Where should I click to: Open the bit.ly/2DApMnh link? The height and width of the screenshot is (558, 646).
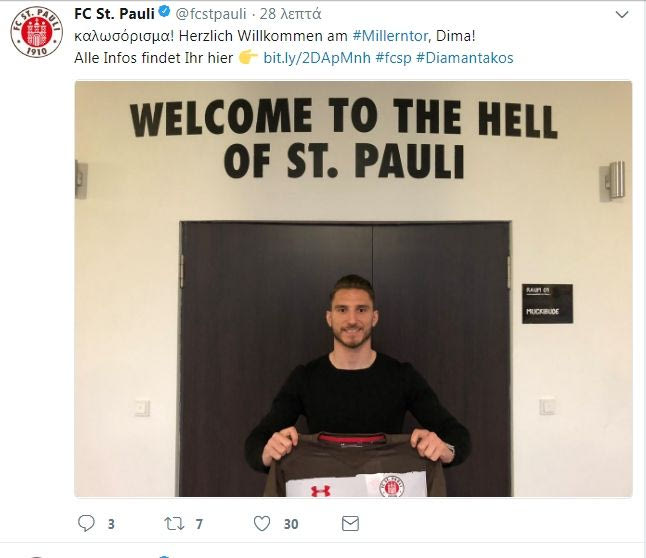[317, 58]
